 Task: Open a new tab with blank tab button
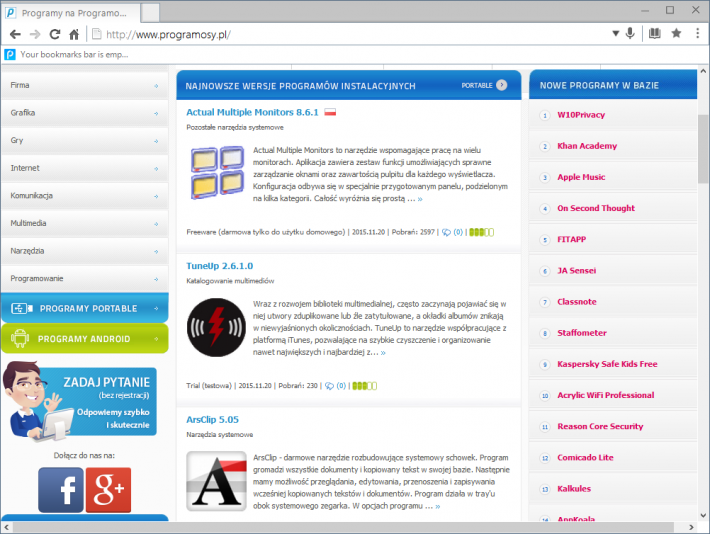pos(150,13)
